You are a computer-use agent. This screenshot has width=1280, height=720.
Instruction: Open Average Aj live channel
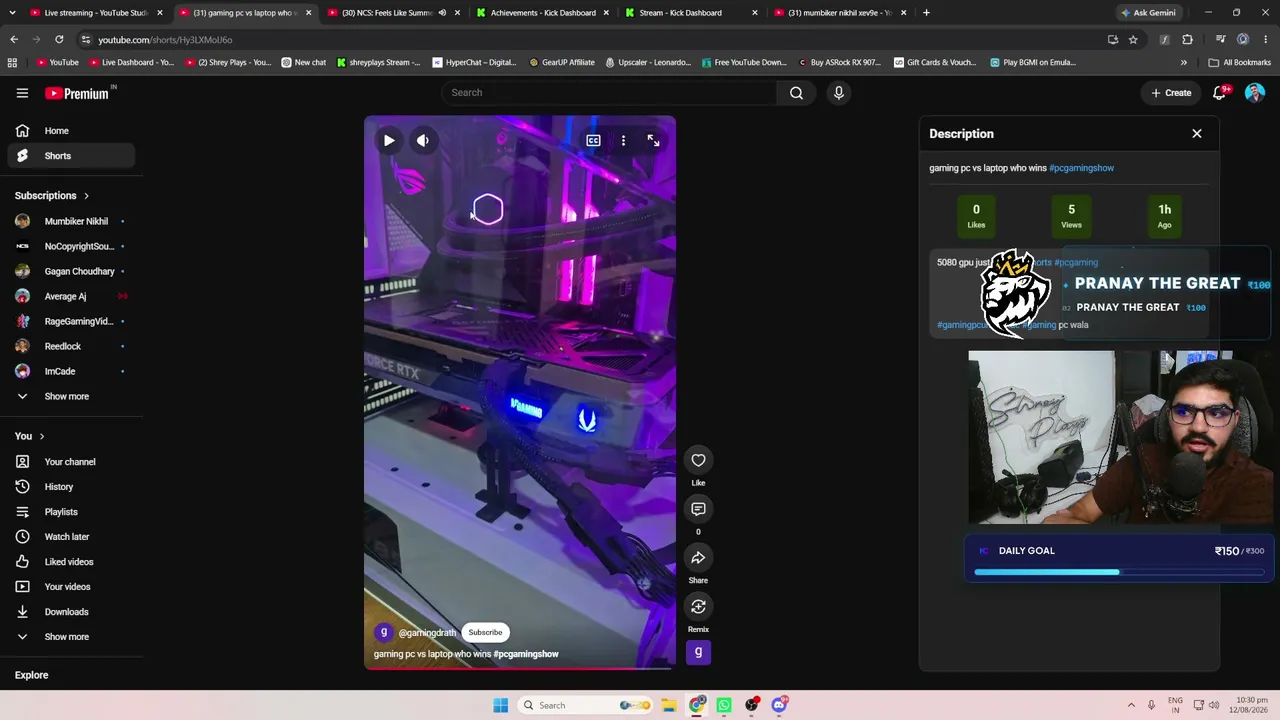click(x=71, y=296)
